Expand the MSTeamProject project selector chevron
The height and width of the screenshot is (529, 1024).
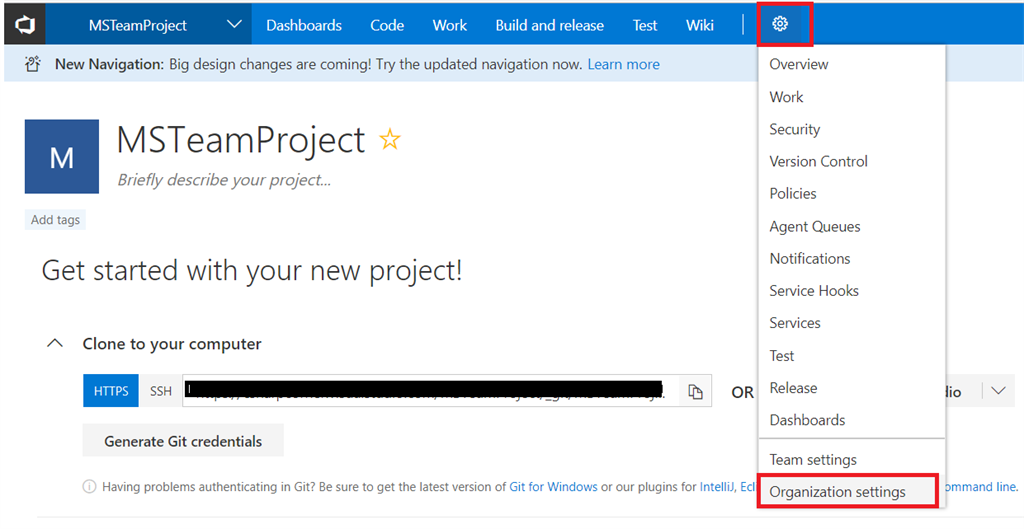click(234, 25)
